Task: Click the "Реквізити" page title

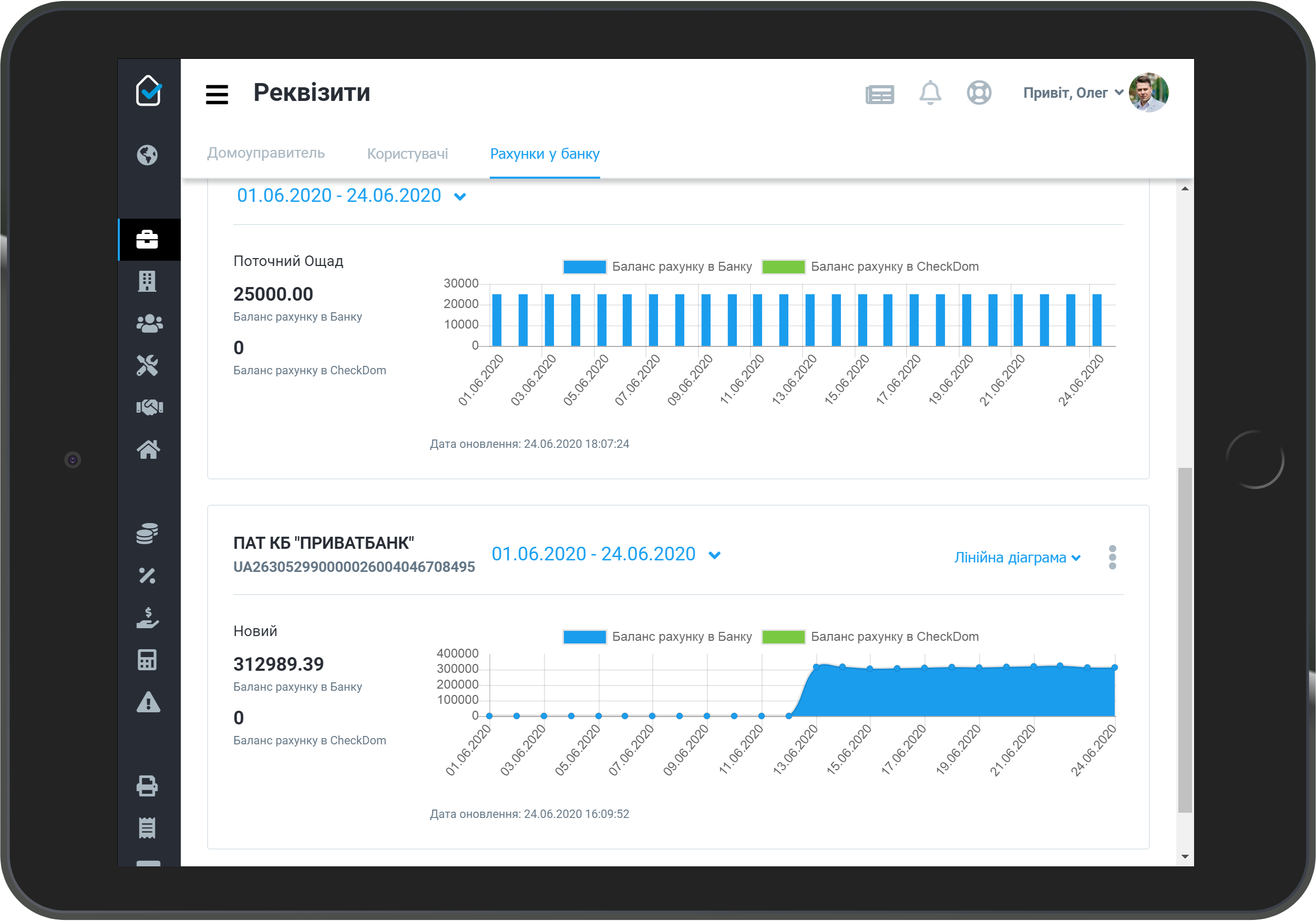Action: [312, 93]
